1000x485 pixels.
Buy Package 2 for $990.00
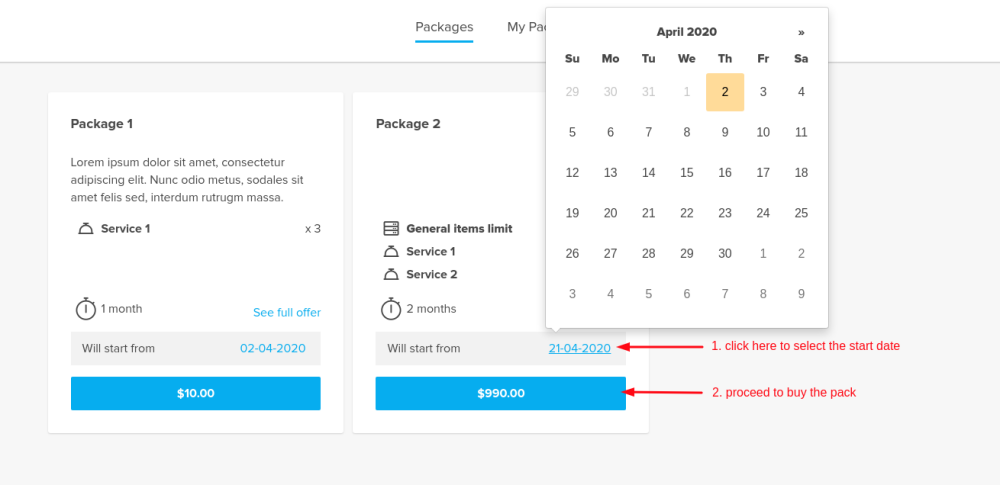(500, 393)
